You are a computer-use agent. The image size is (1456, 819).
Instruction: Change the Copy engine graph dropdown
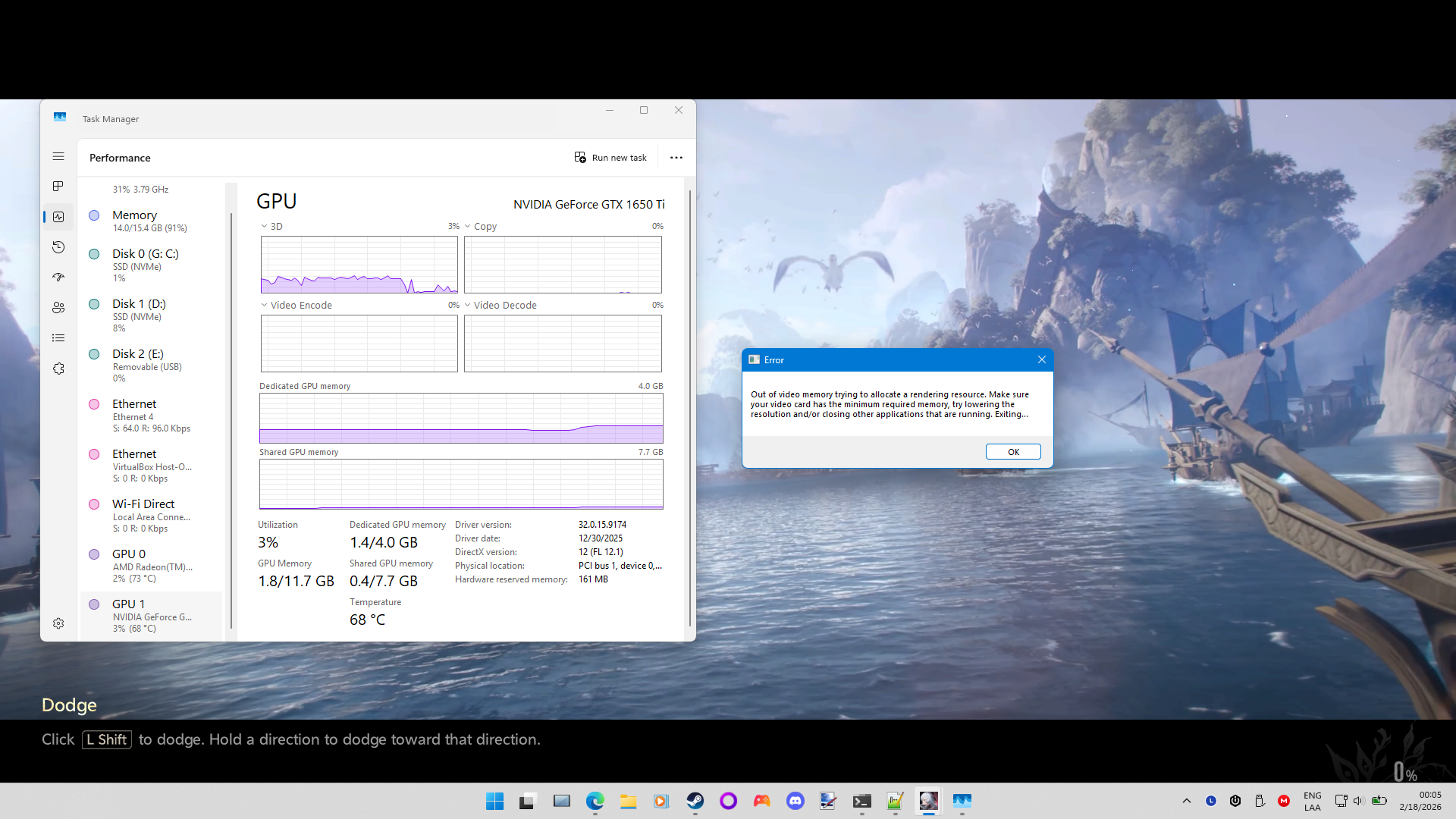[x=468, y=227]
